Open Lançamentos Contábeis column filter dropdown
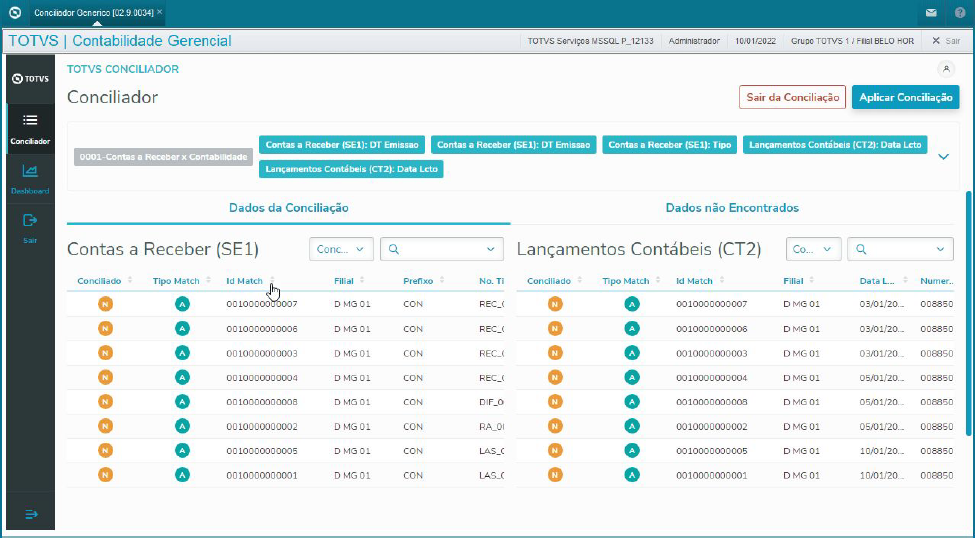Screen dimensions: 975x539 (x=814, y=249)
